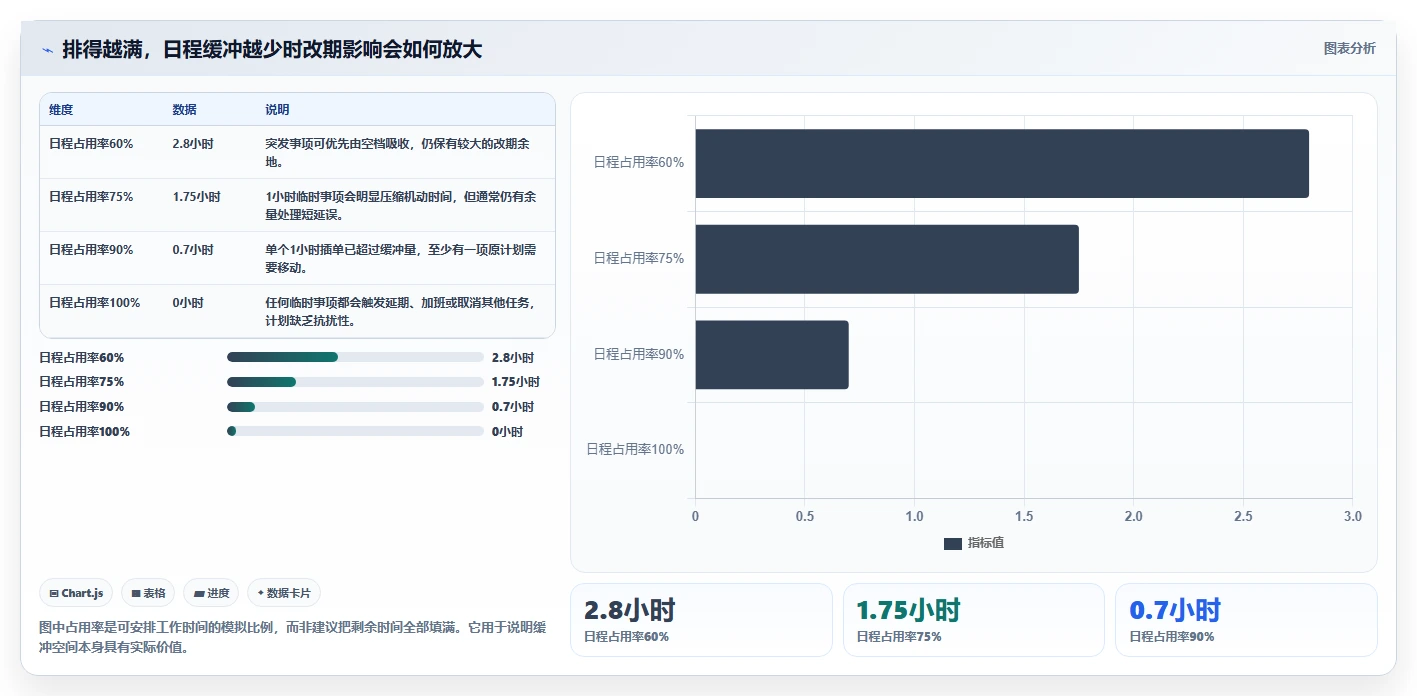Click the footnote starting 图中占用率是可安排工作时间
Screen dimensions: 1417x696
click(x=292, y=637)
